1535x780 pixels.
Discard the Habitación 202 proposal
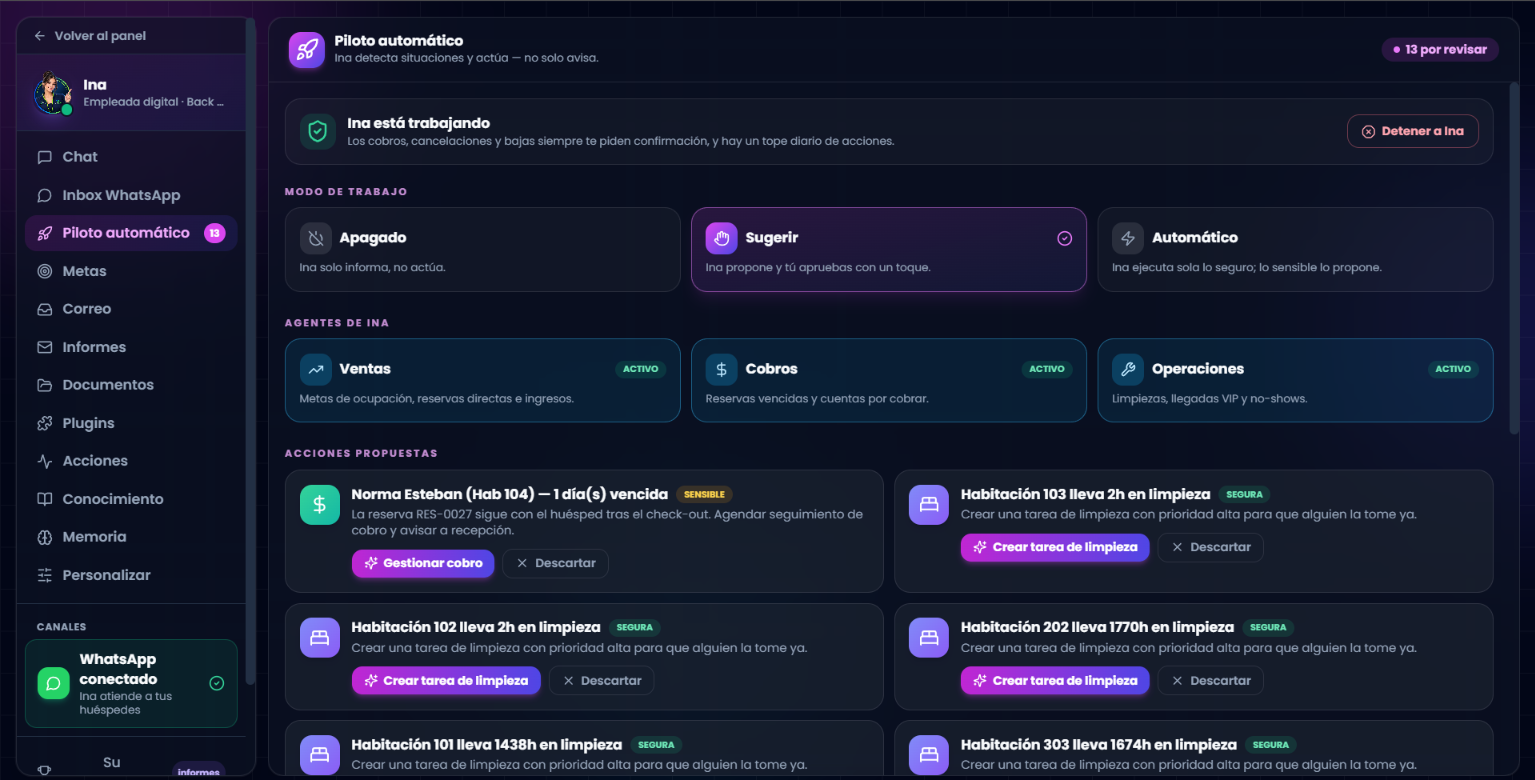click(x=1211, y=680)
